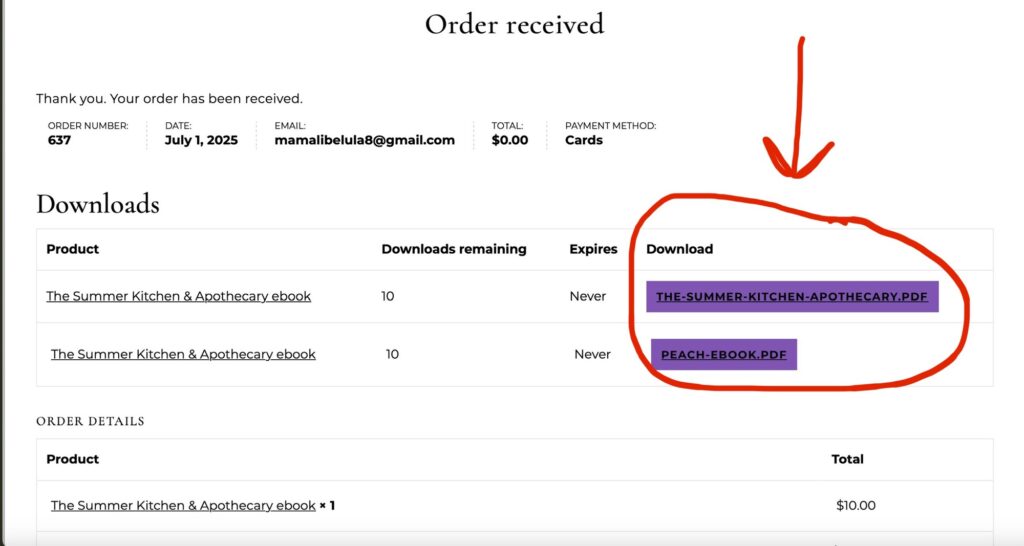Click the Downloads section heading
Viewport: 1024px width, 546px height.
(98, 204)
